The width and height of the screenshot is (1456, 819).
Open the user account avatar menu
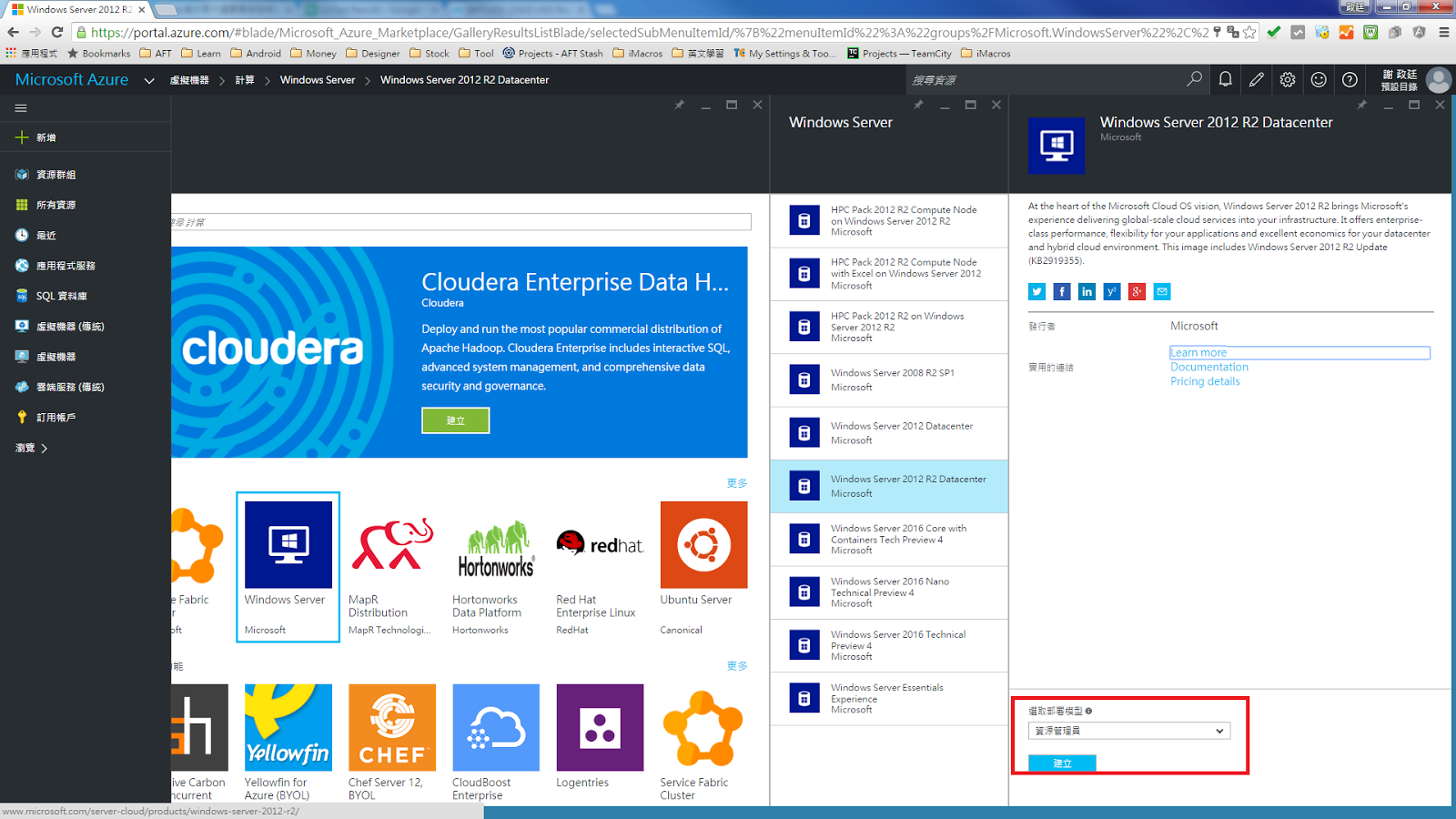[1439, 80]
